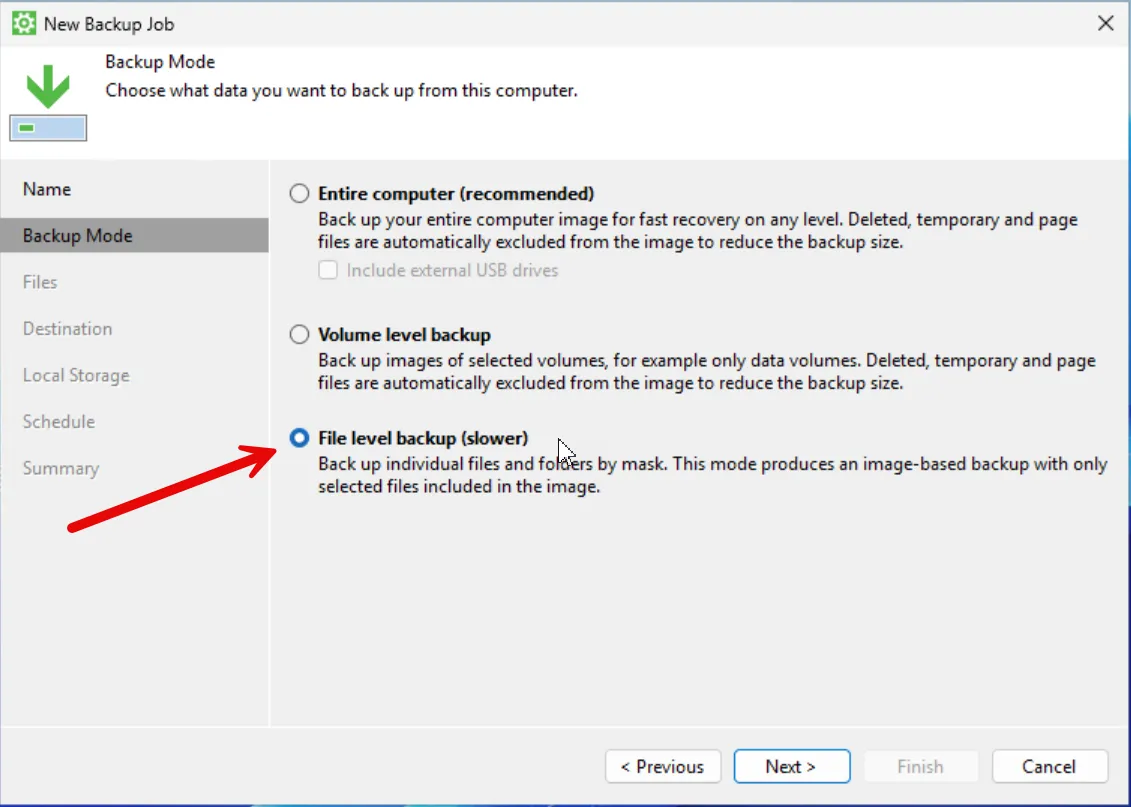
Task: Close the New Backup Job window
Action: coord(1105,23)
